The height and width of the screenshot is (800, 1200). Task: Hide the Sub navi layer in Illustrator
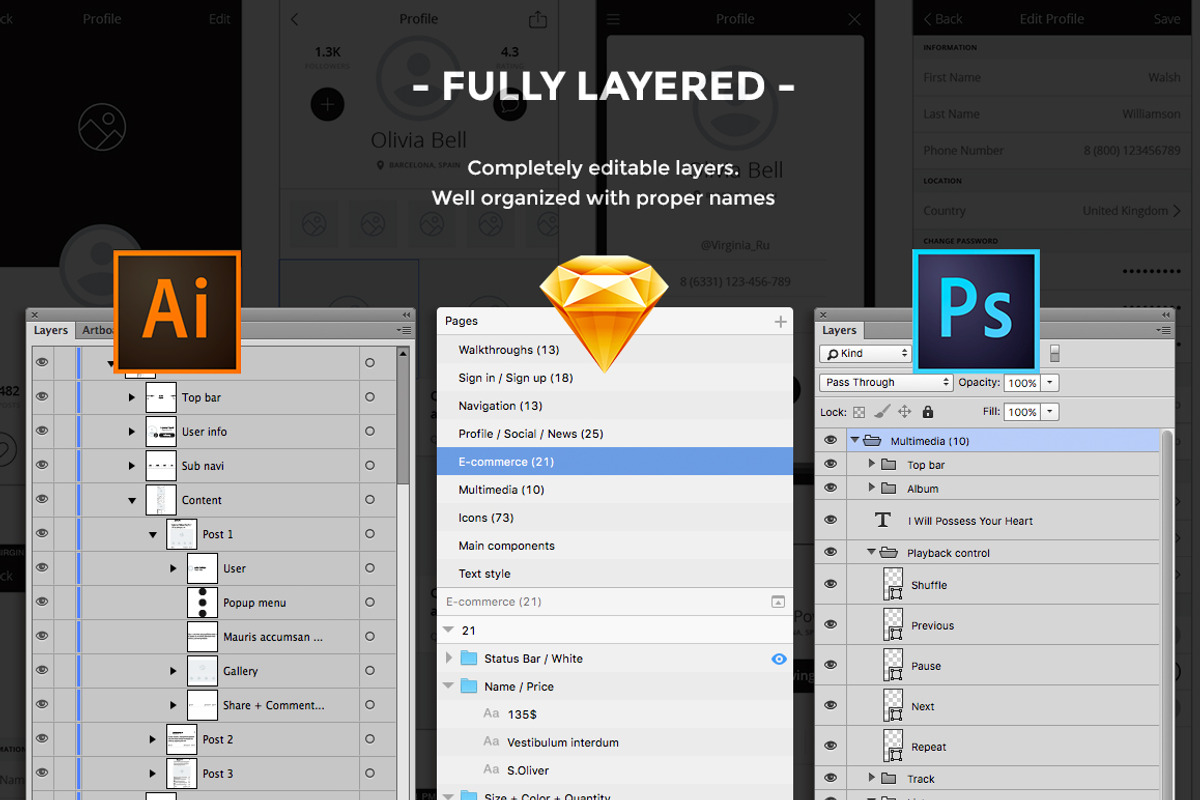pos(42,465)
